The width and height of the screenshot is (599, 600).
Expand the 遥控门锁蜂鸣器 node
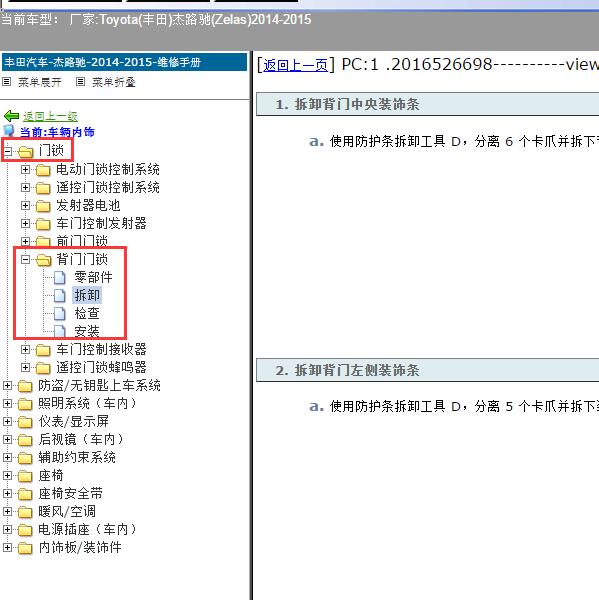(x=25, y=367)
